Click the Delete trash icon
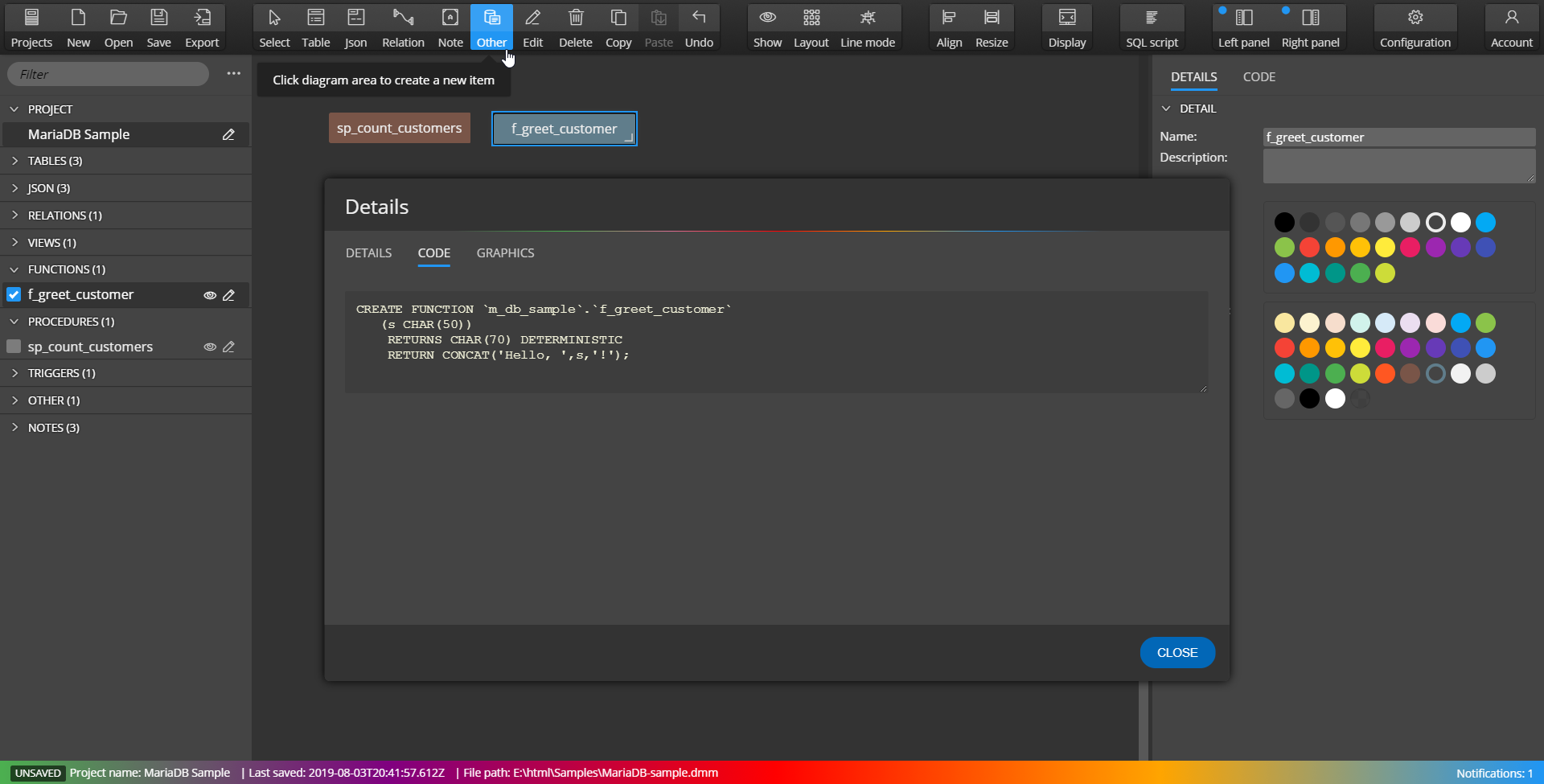 click(x=575, y=28)
